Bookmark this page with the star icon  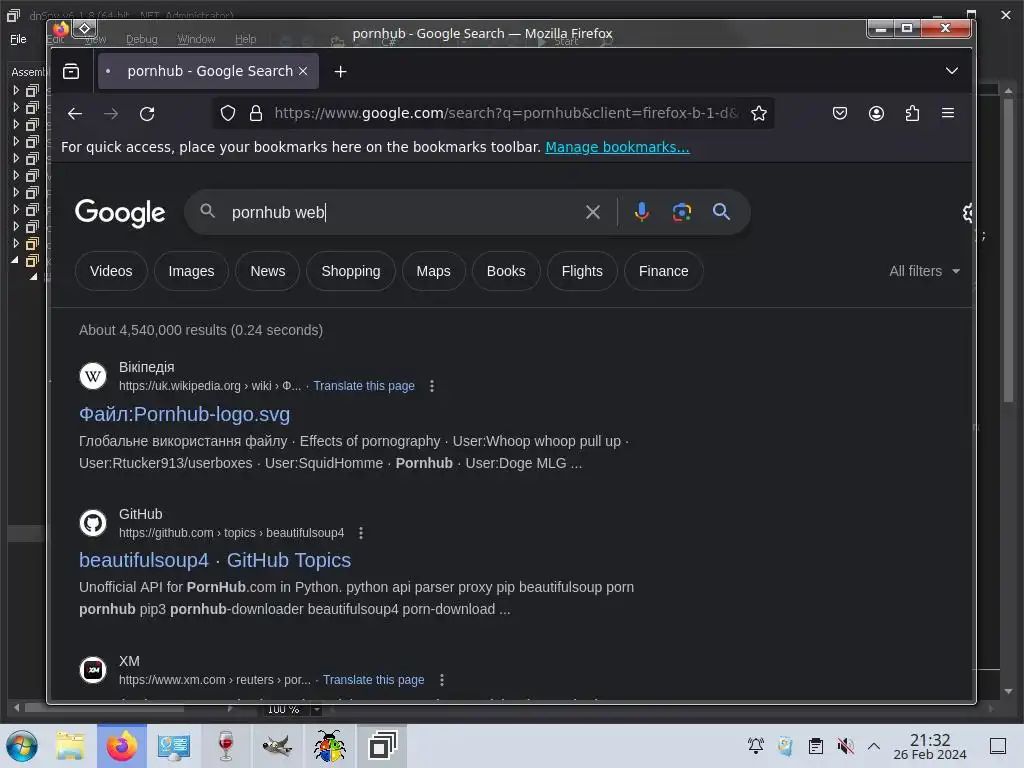[x=759, y=114]
